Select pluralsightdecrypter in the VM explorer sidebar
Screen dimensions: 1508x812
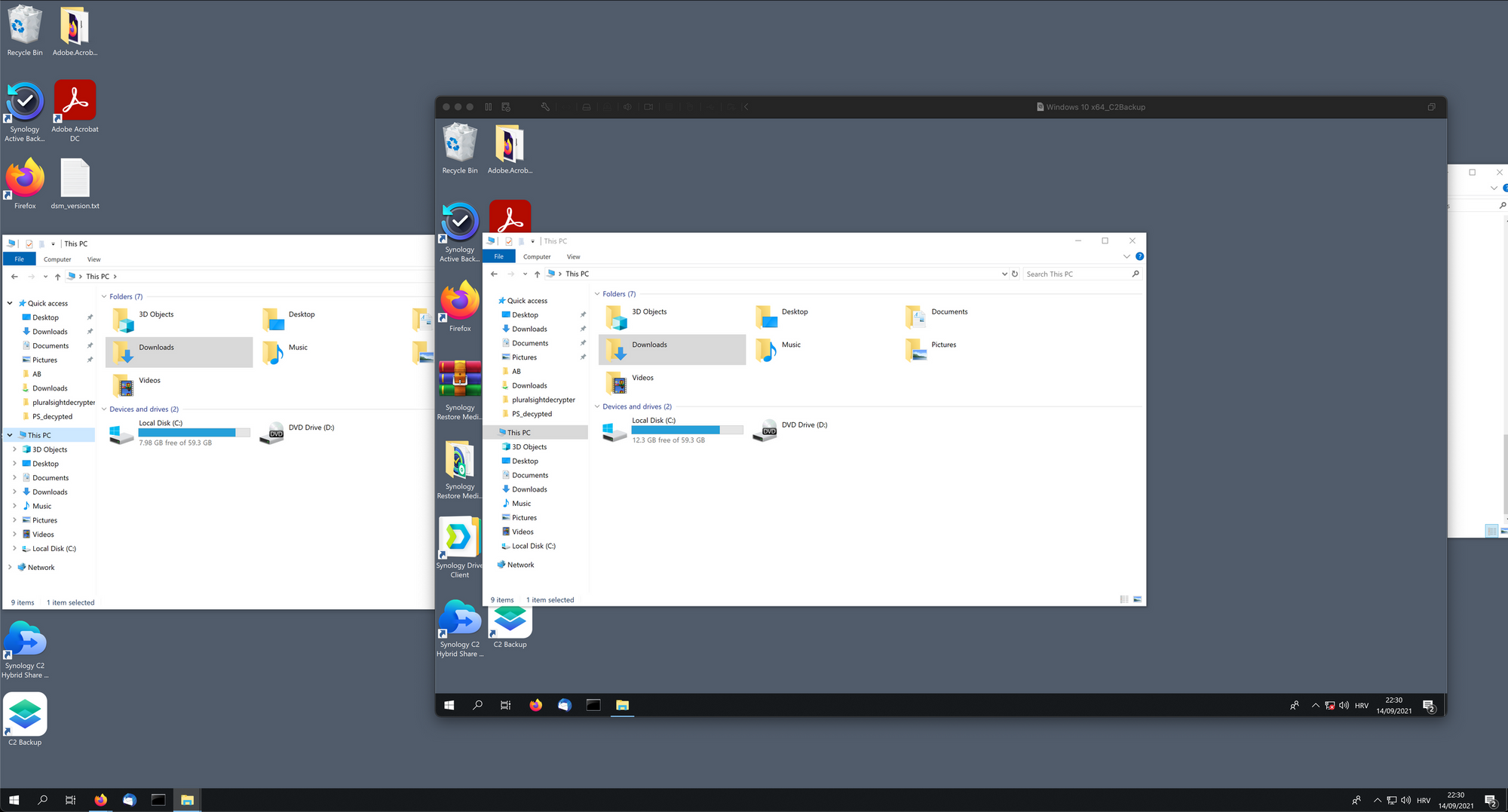tap(543, 400)
